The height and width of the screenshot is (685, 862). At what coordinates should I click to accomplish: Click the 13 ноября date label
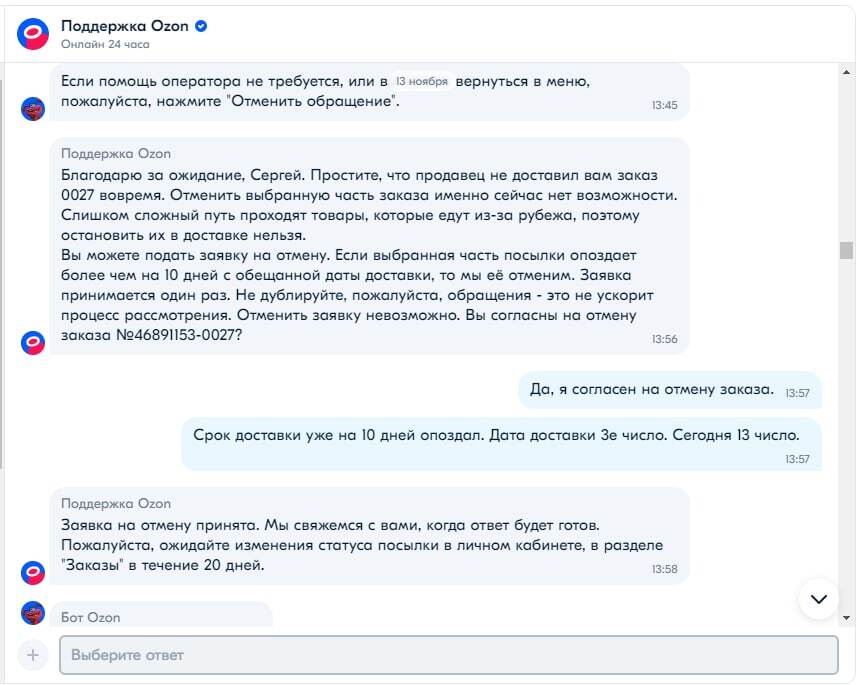tap(422, 81)
